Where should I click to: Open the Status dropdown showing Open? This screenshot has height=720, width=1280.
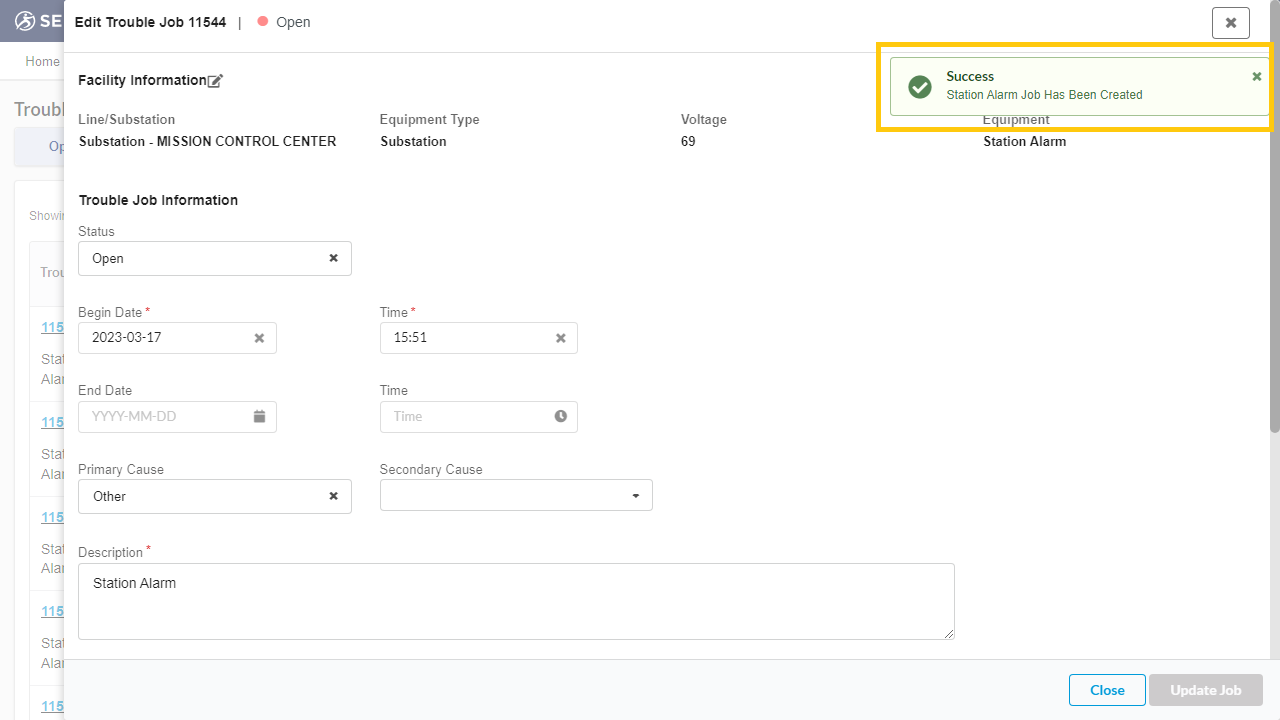[200, 258]
